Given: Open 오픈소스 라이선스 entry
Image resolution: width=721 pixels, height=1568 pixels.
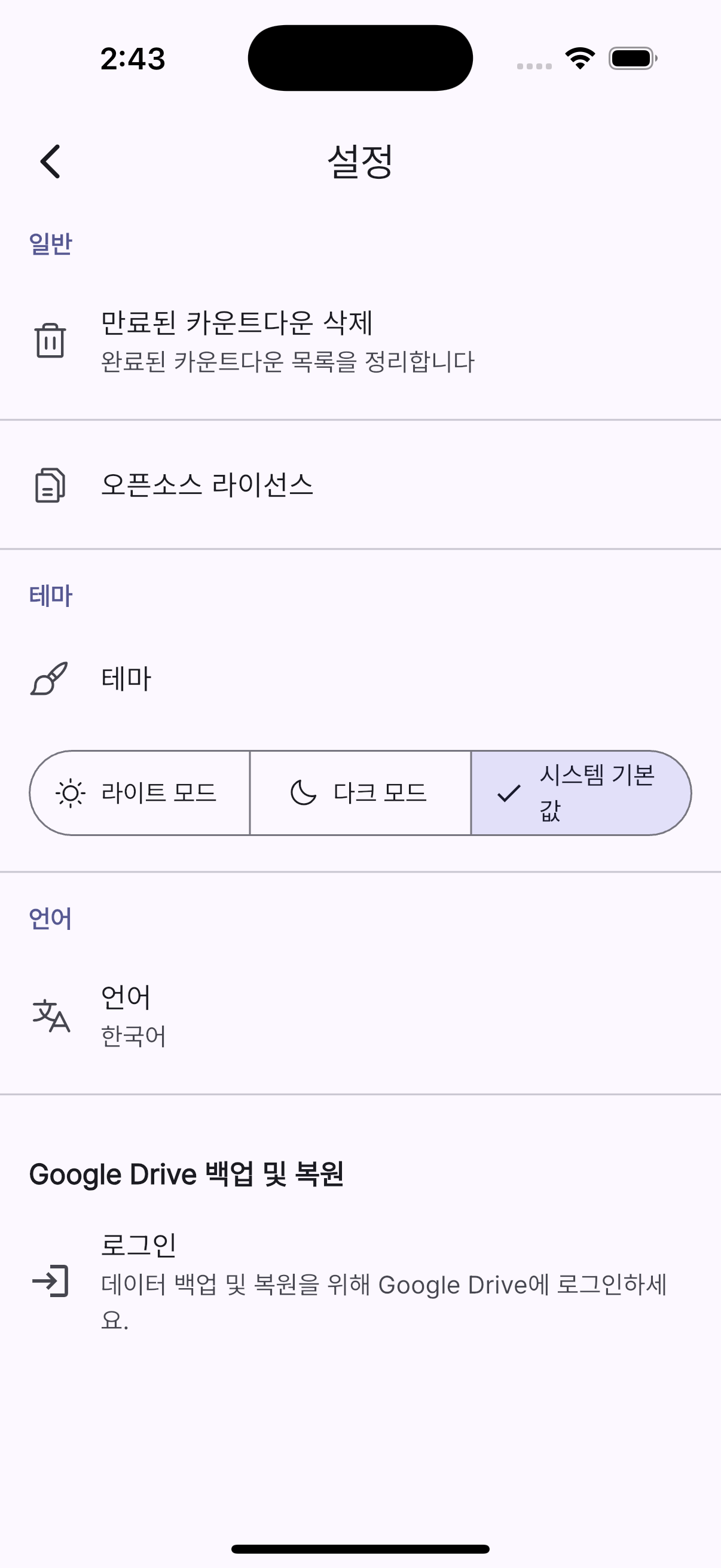Looking at the screenshot, I should tap(207, 485).
